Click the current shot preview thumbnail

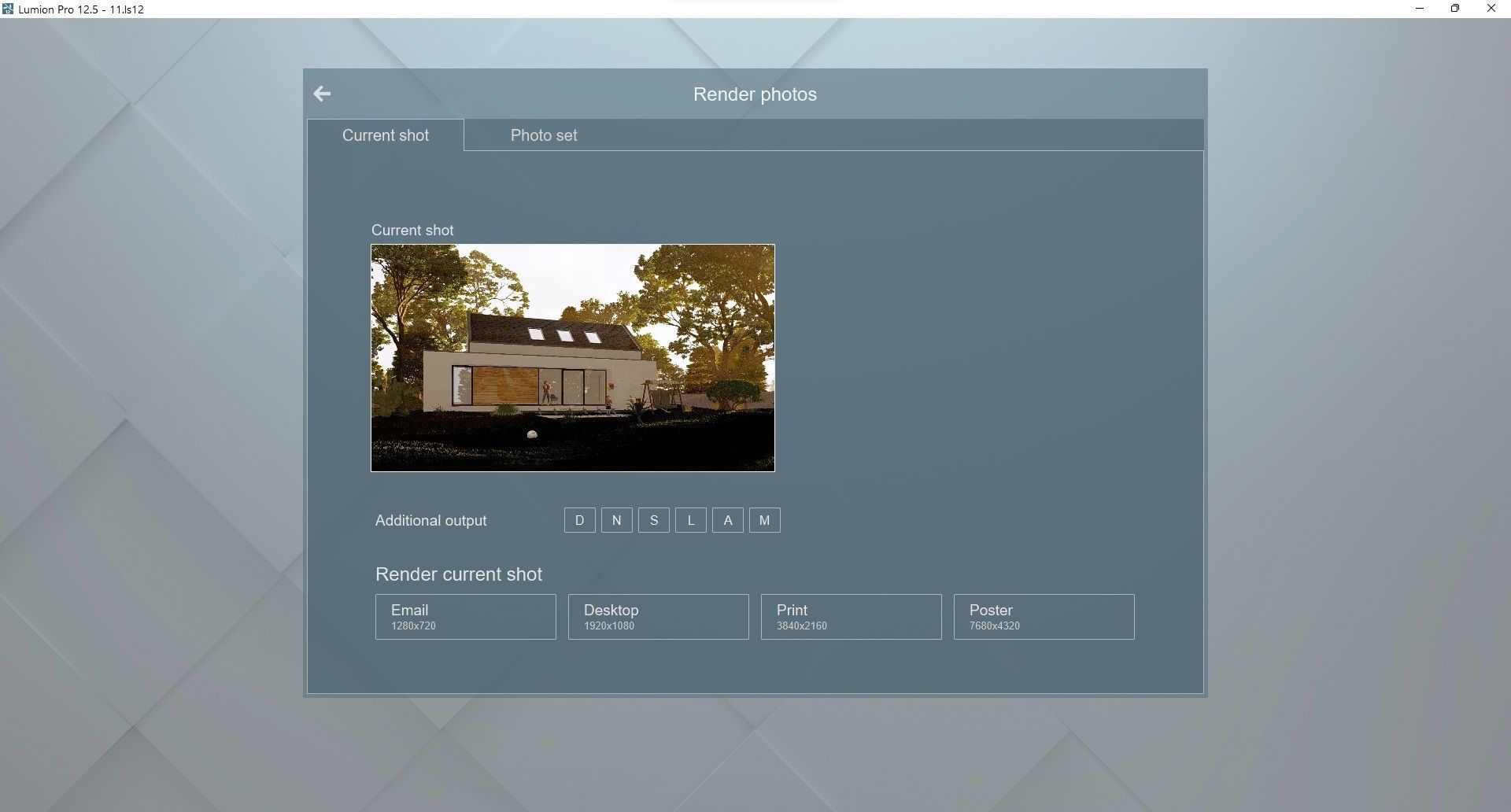pos(573,358)
